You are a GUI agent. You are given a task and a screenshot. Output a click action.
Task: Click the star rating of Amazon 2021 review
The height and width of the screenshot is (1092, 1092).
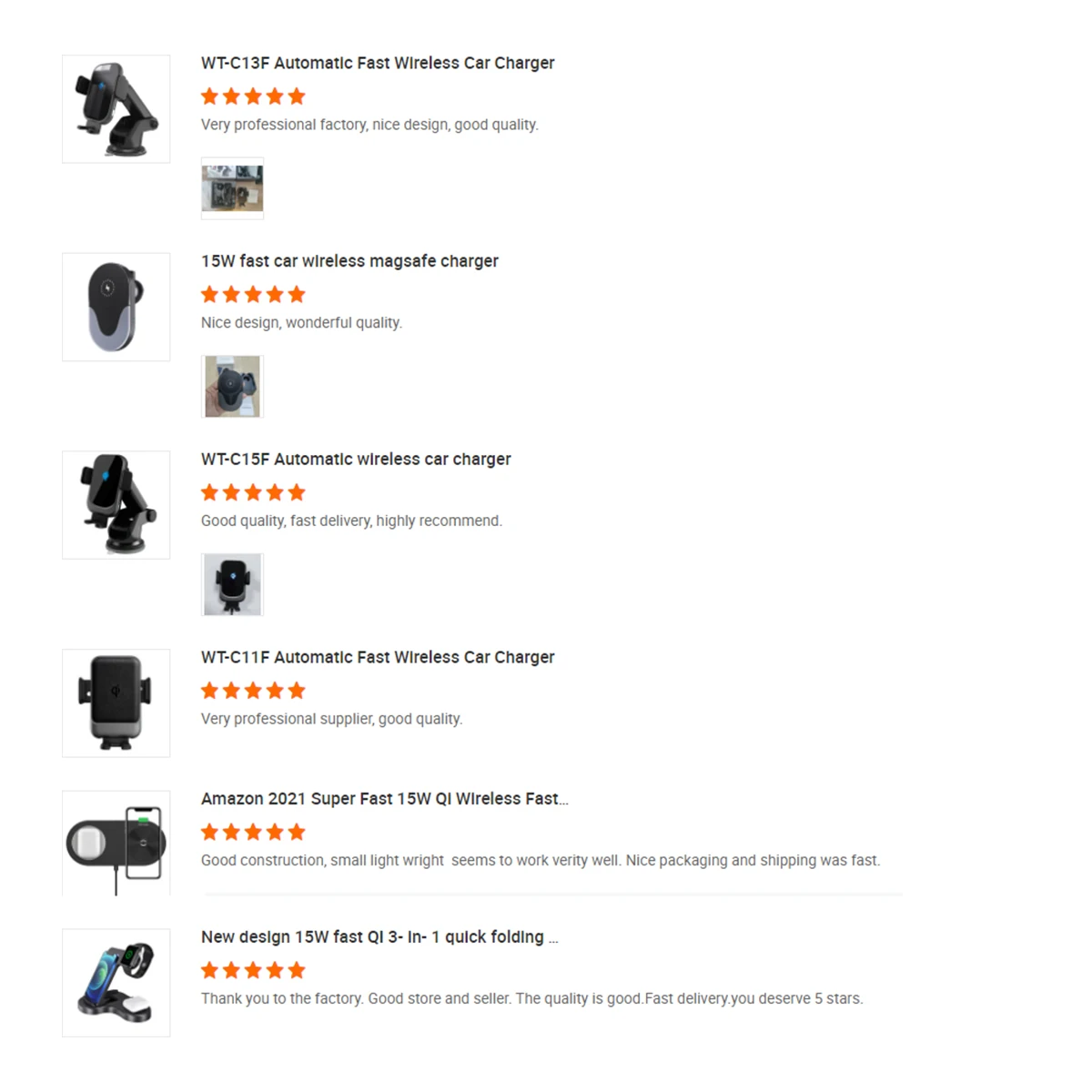(253, 832)
